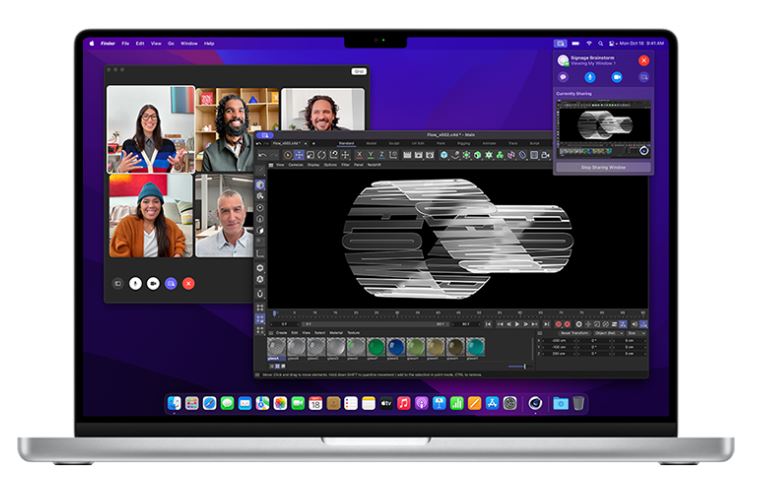Select the Move tool in Cinema 4D toolbar
The width and height of the screenshot is (764, 487).
coord(298,155)
